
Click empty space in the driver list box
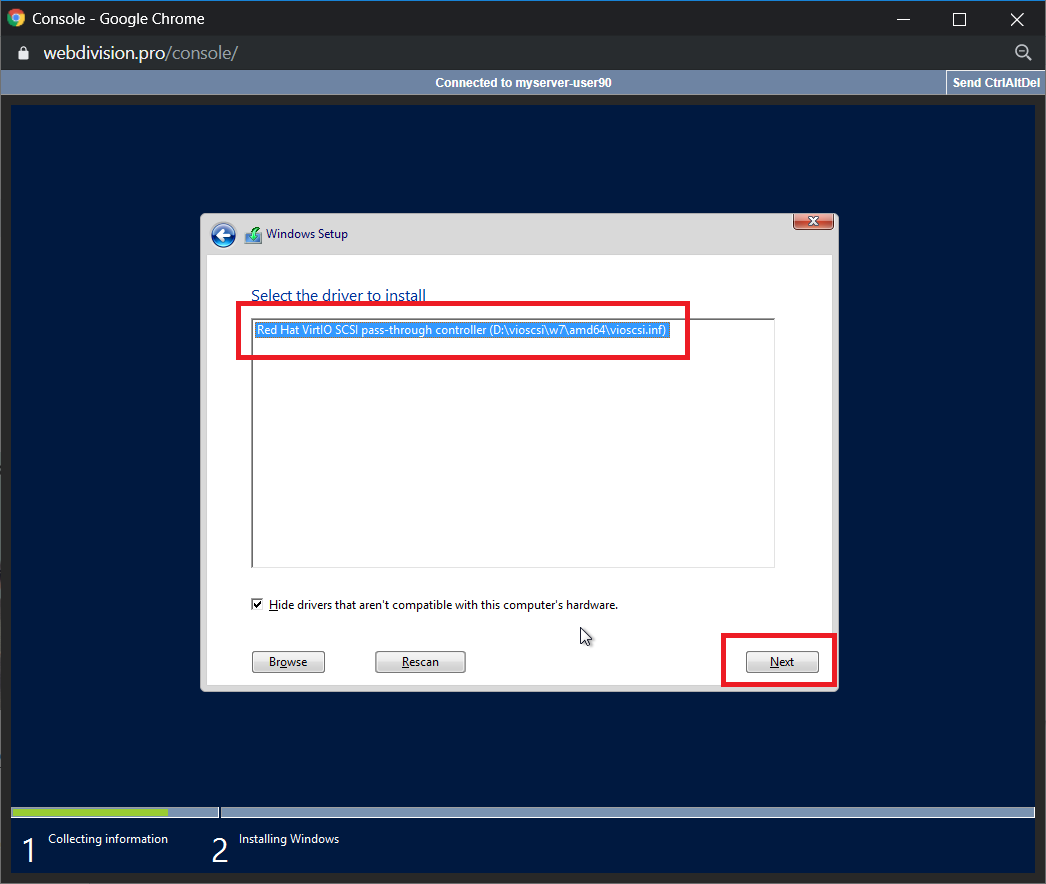512,460
